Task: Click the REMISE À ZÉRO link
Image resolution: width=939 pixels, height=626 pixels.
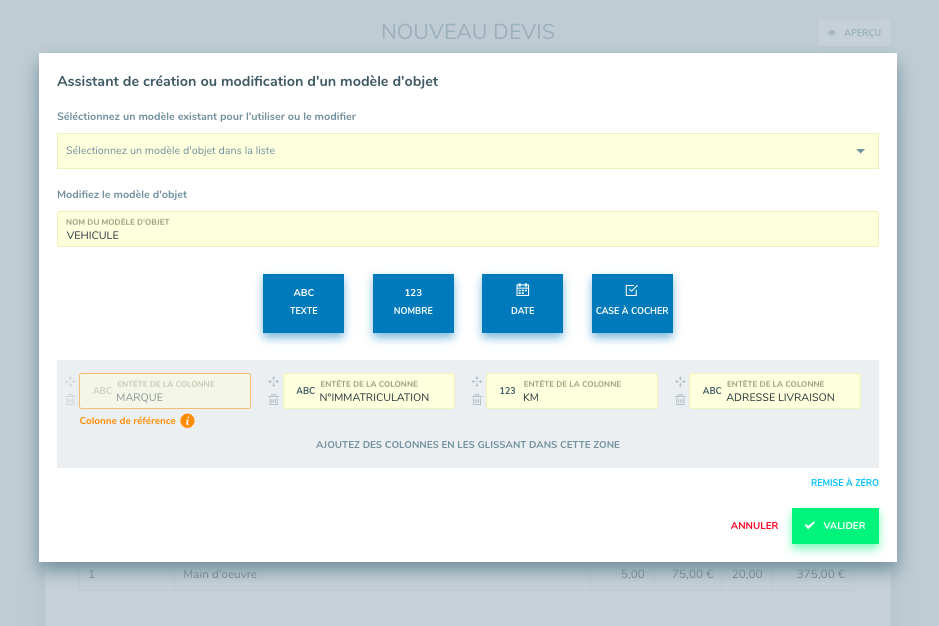Action: point(844,483)
